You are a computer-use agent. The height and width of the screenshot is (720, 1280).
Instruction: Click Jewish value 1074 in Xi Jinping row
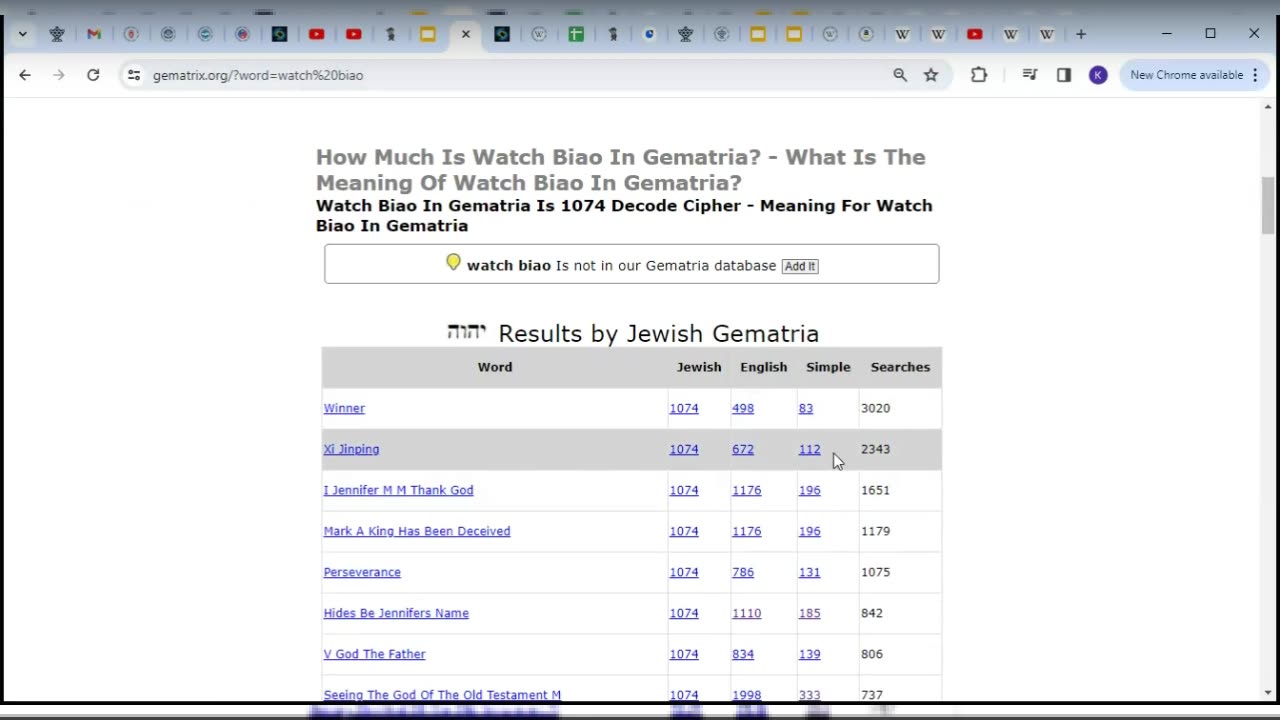click(x=684, y=449)
